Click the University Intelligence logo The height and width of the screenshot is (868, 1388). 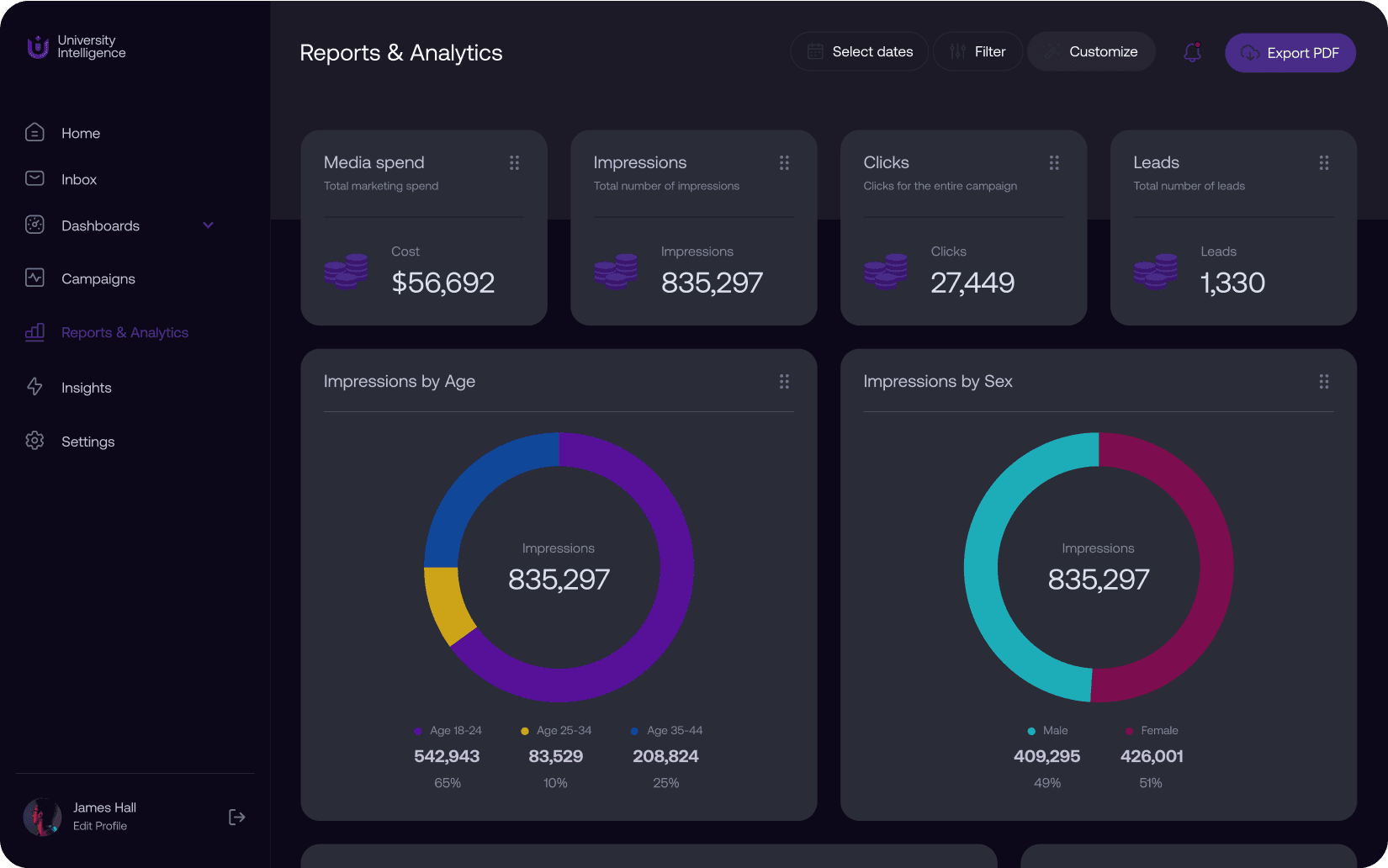77,47
